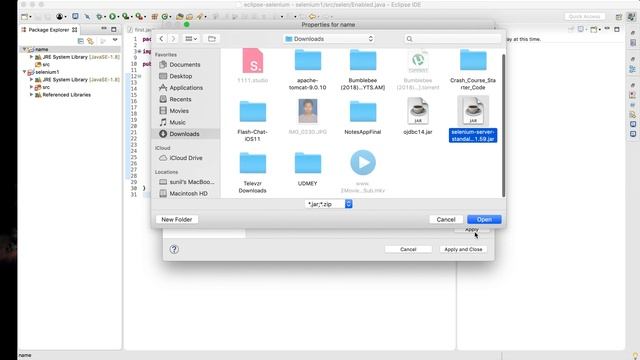Click the Open Type toolbar icon
The width and height of the screenshot is (640, 360).
point(180,17)
